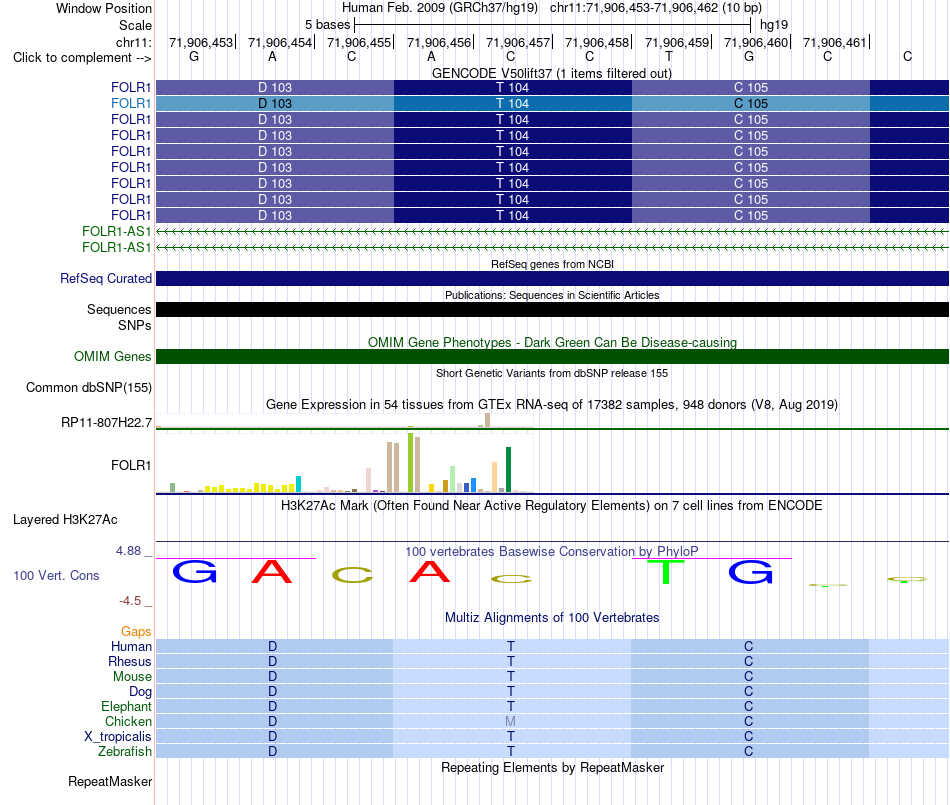
Task: Click the Publications SNPs label
Action: click(x=135, y=325)
